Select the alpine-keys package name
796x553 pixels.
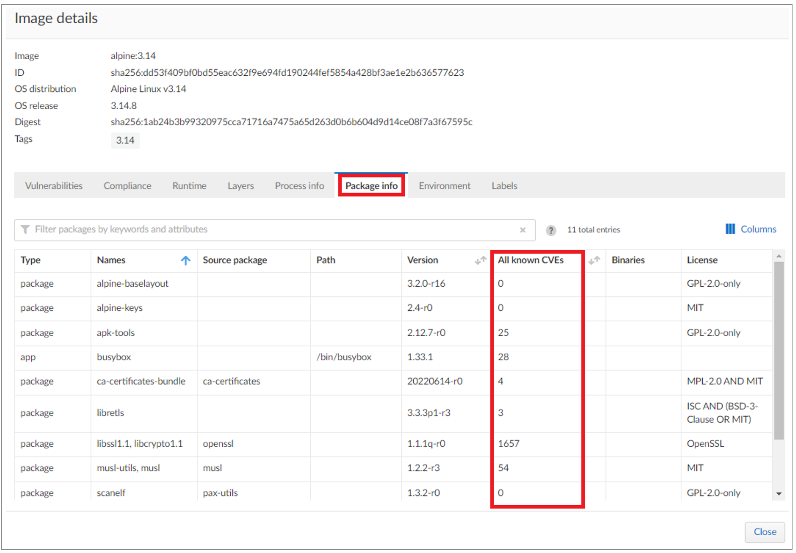pos(120,308)
